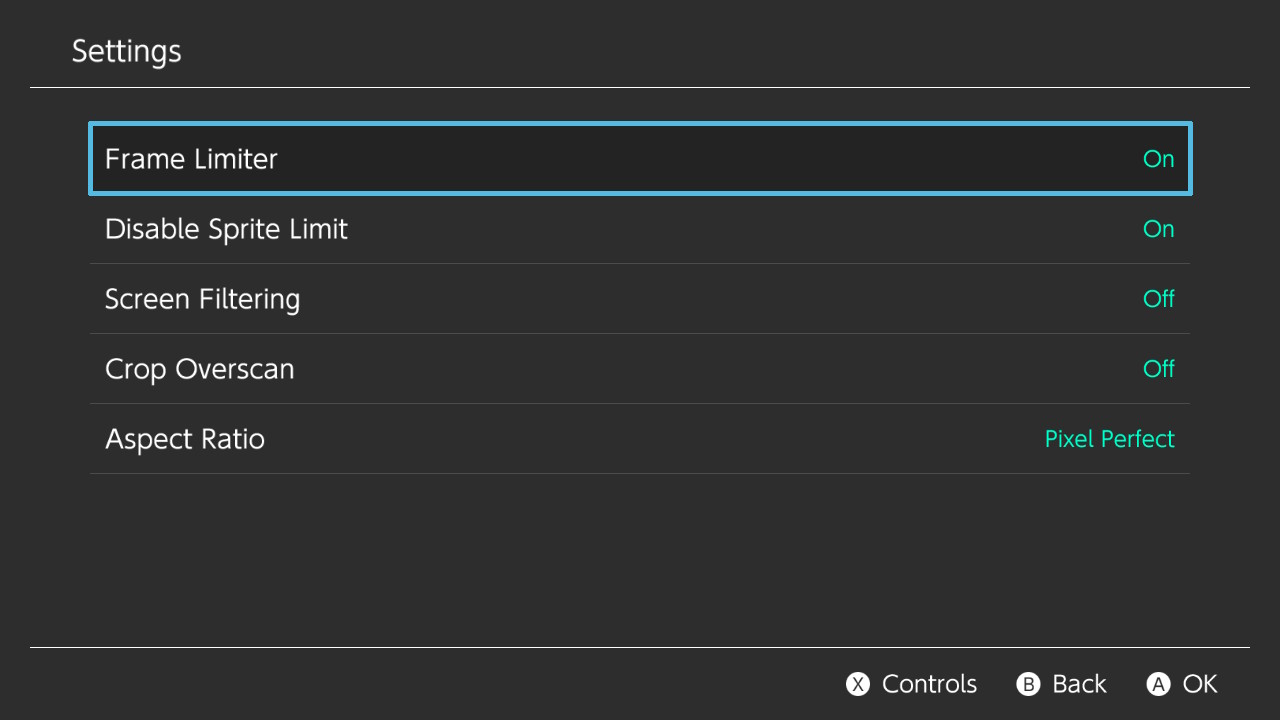Select the Disable Sprite Limit label
This screenshot has height=720, width=1280.
coord(226,229)
